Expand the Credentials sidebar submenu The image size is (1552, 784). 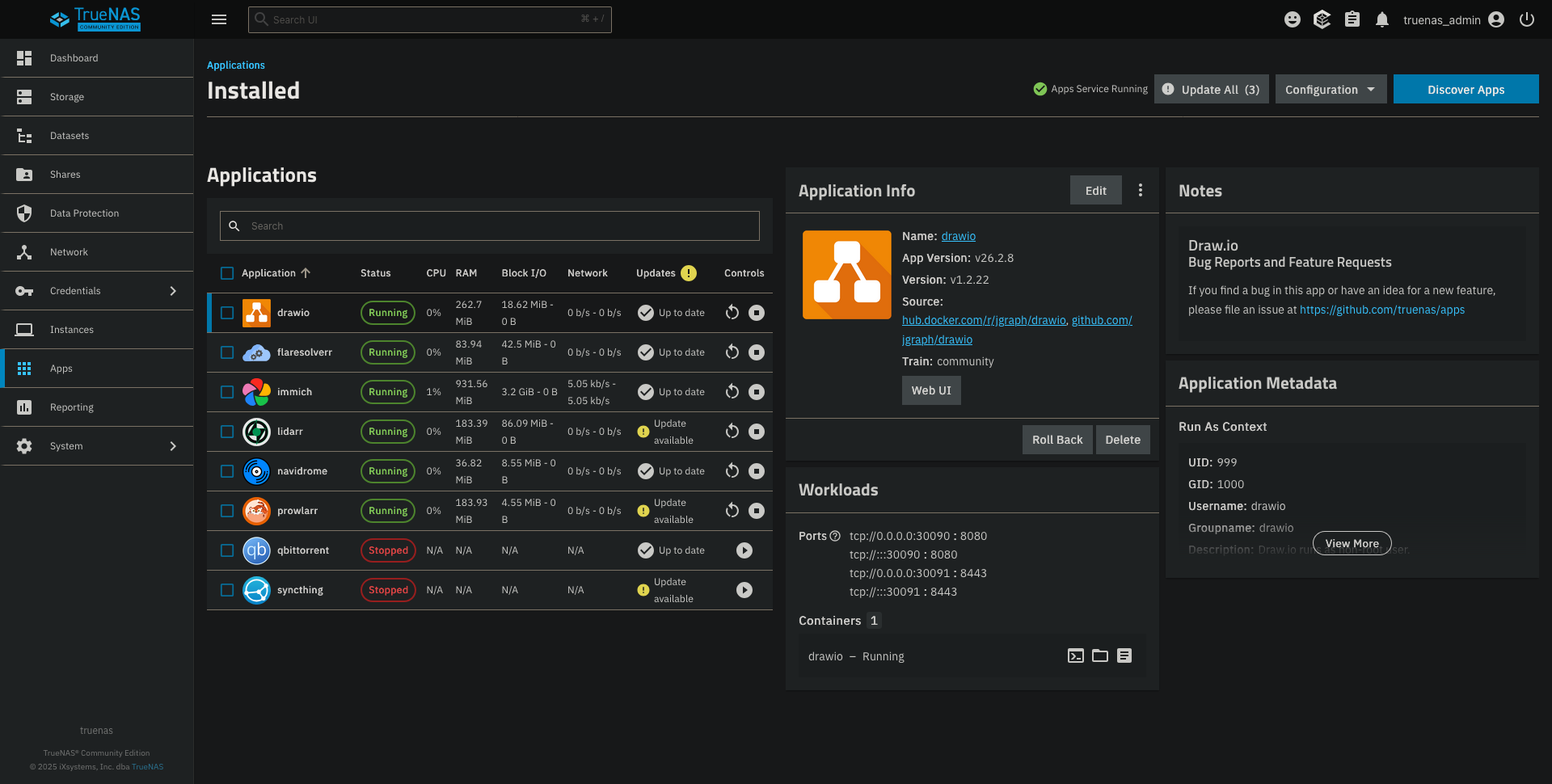(x=173, y=291)
